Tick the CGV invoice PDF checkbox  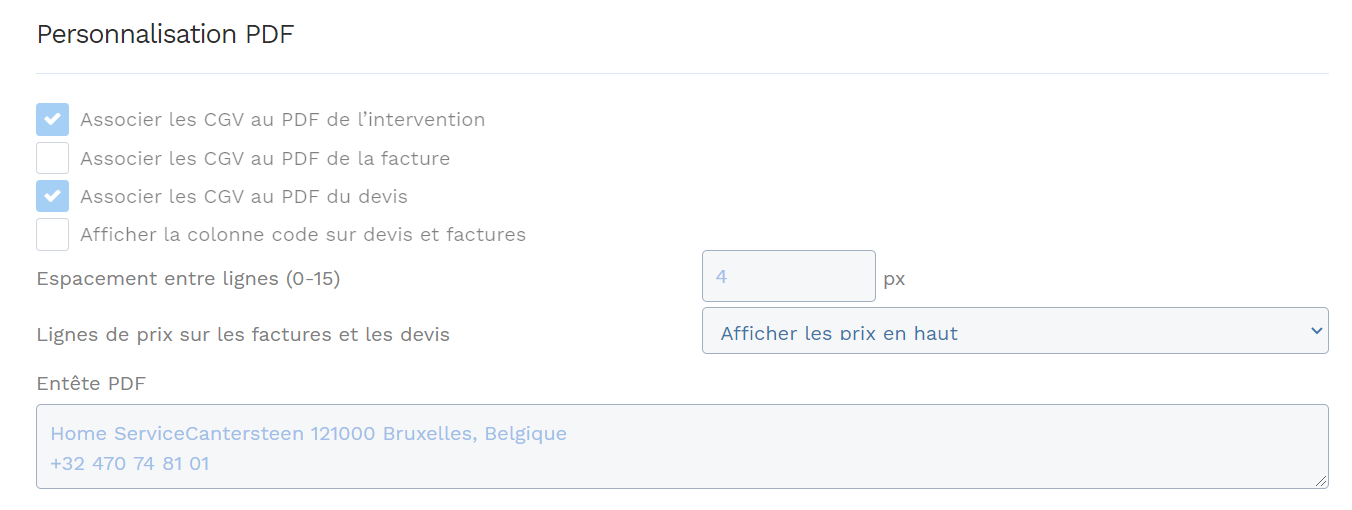point(53,158)
